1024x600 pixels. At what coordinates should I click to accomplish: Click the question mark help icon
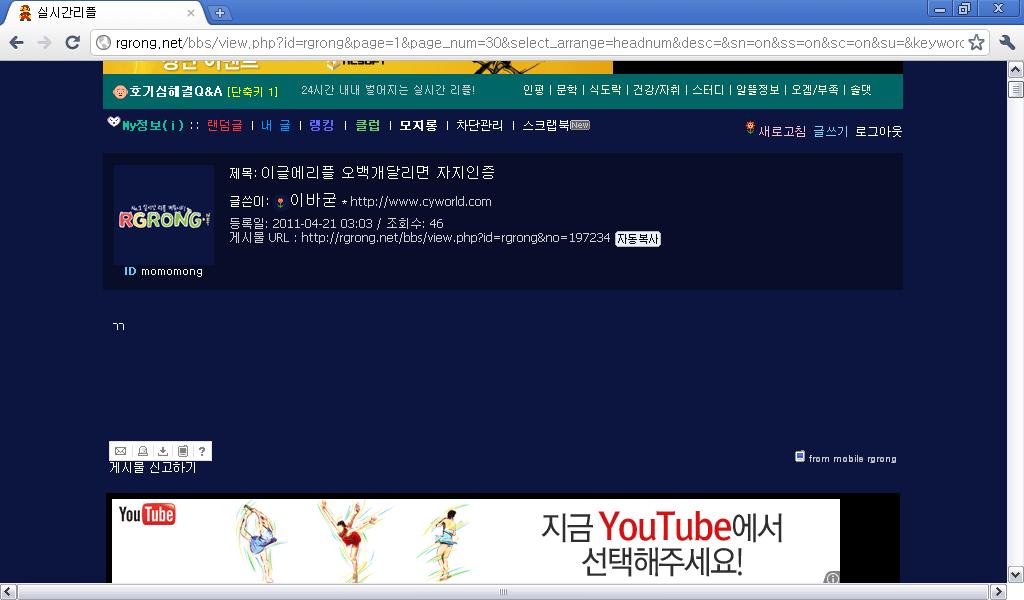pos(202,451)
